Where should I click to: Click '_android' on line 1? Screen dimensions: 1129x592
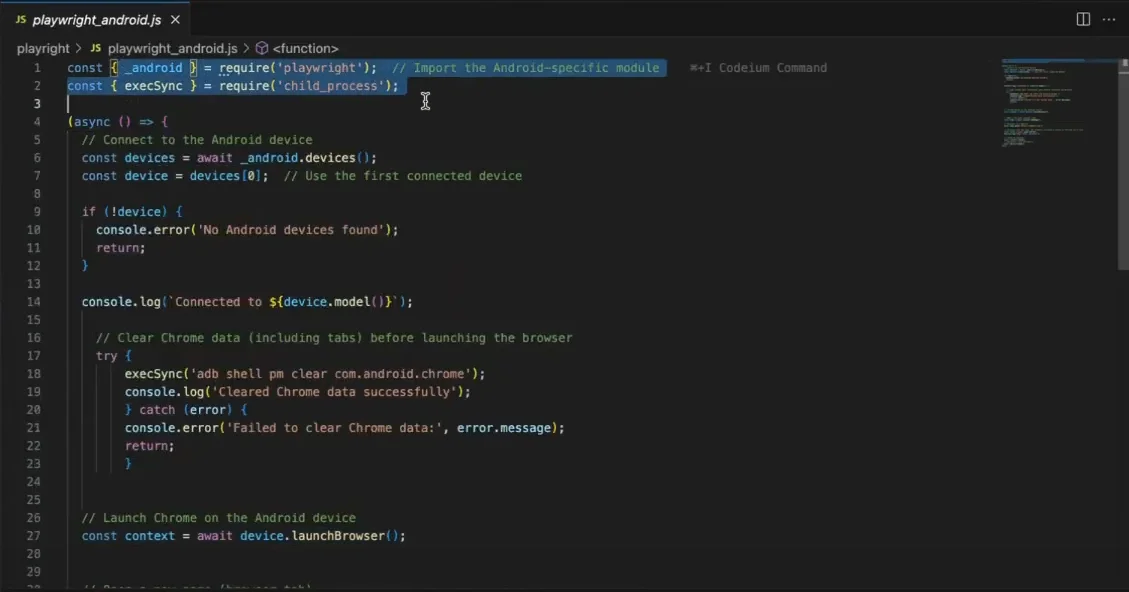pos(153,68)
